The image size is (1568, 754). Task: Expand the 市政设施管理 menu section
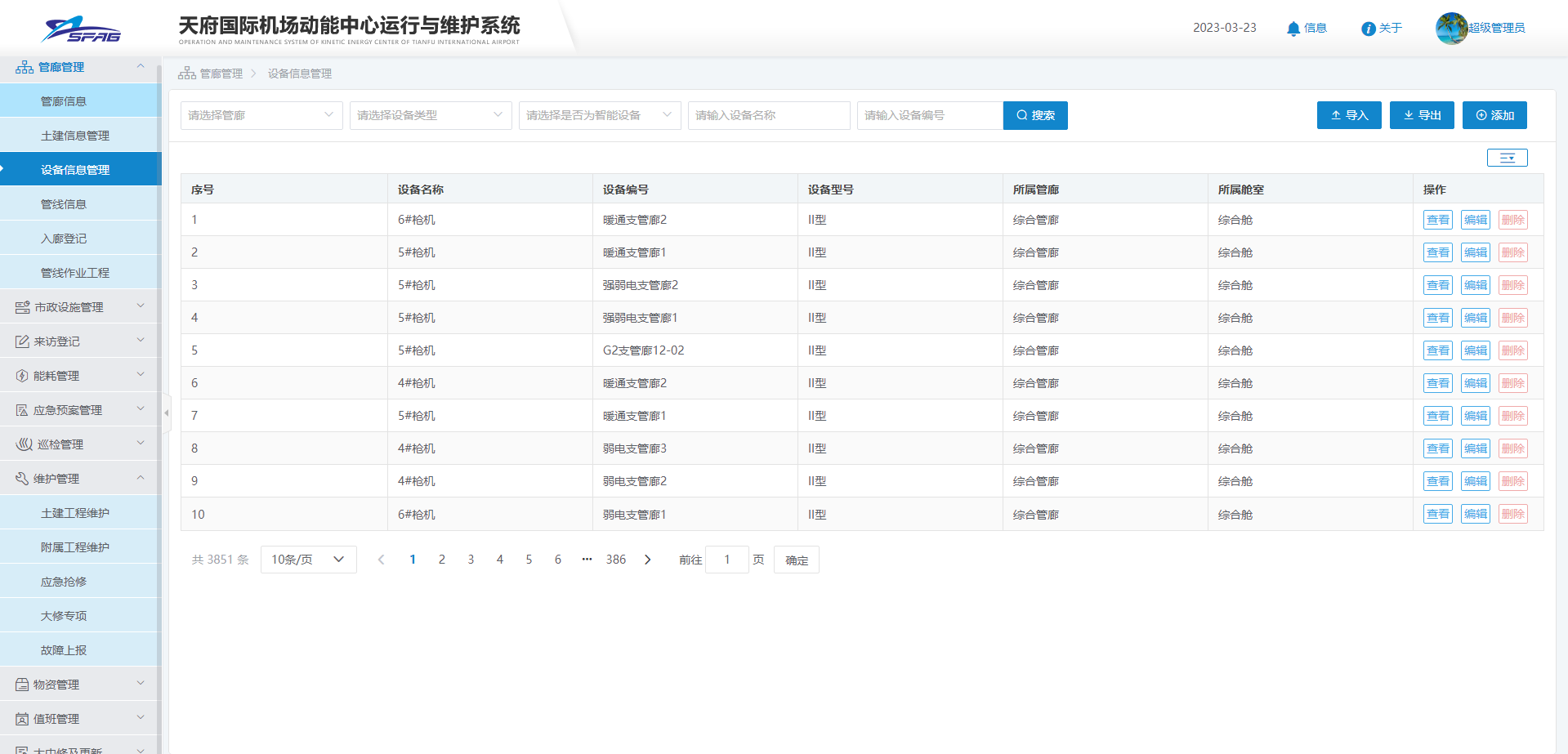pyautogui.click(x=80, y=307)
